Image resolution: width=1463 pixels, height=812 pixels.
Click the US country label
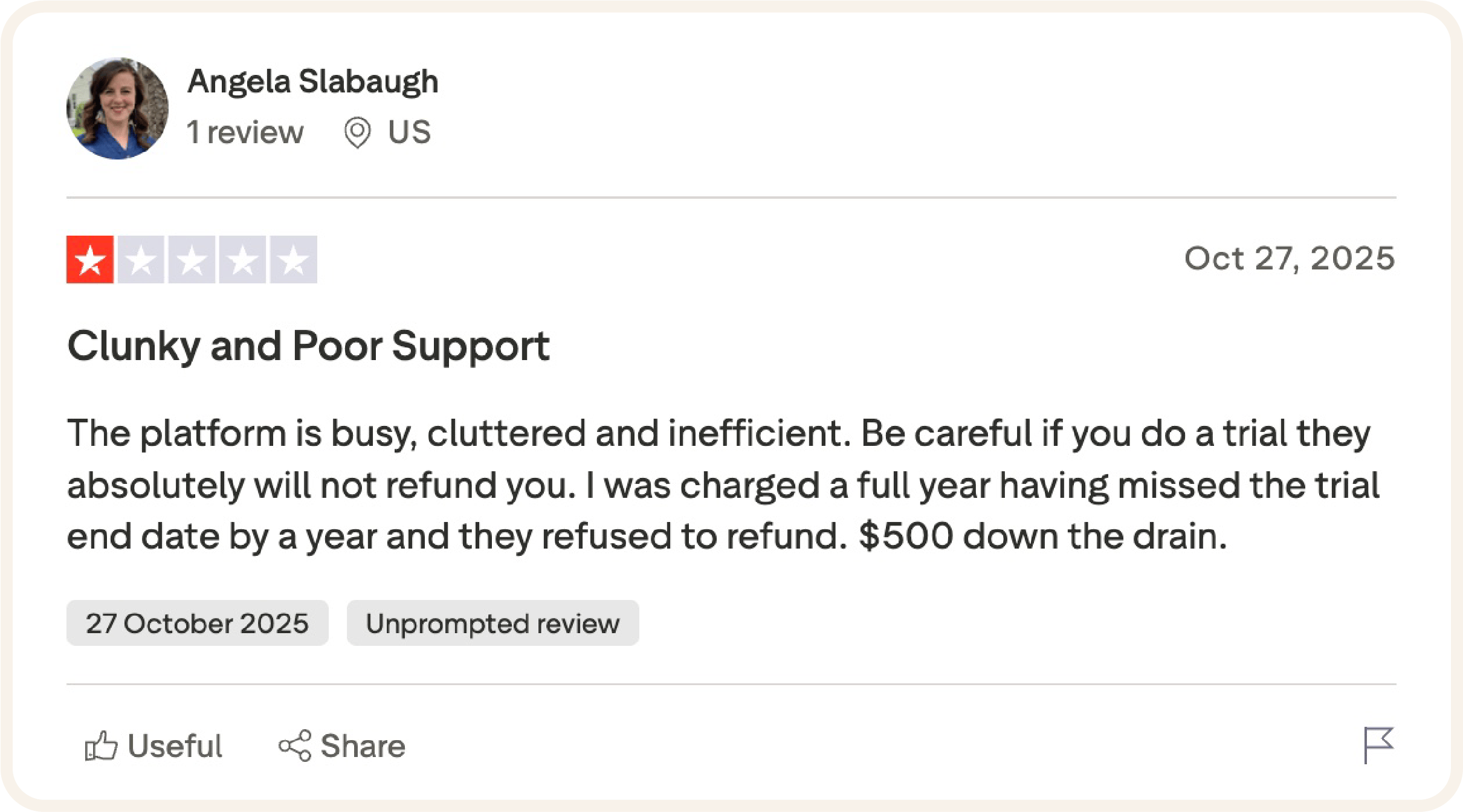[x=409, y=132]
